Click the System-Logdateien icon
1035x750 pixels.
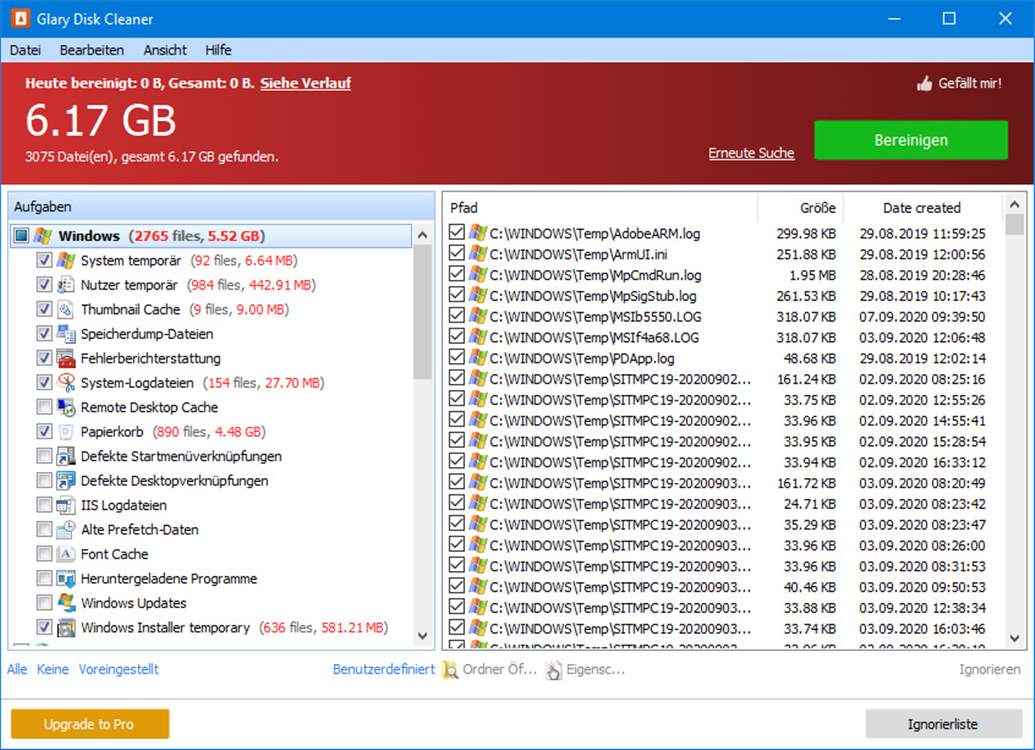[x=66, y=382]
